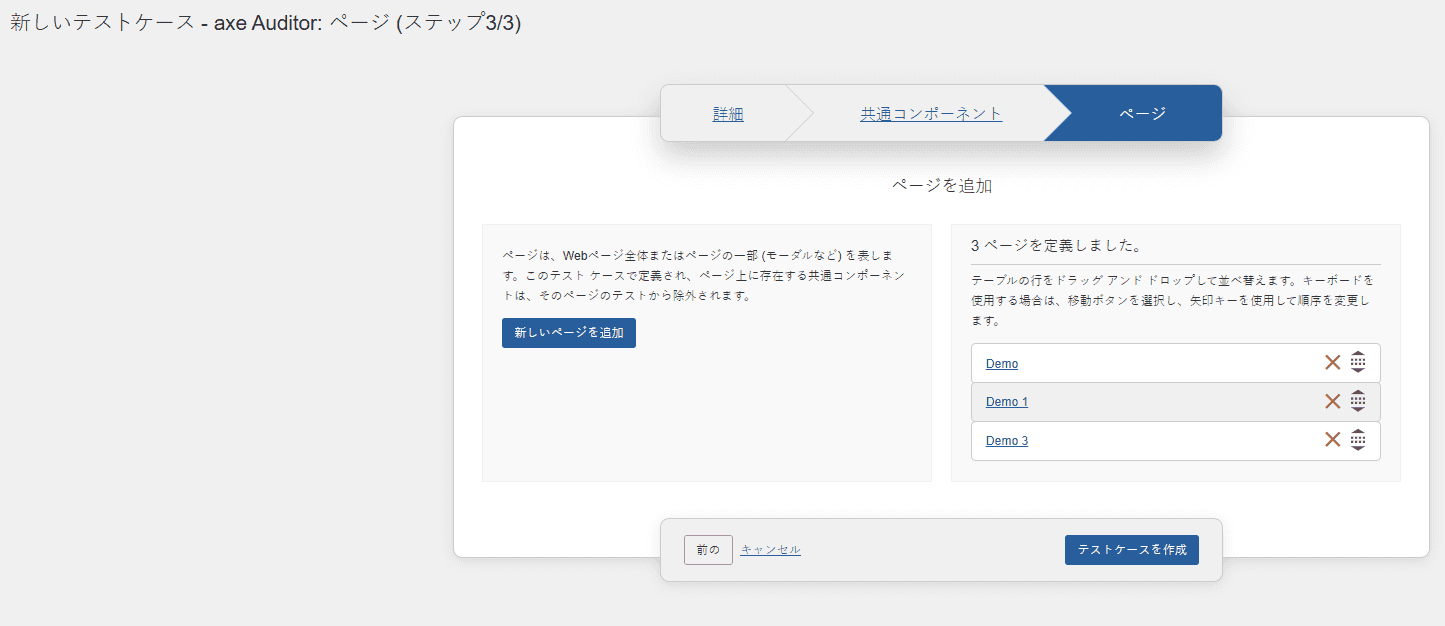This screenshot has width=1445, height=626.
Task: Open the Demo page link
Action: pos(1002,364)
